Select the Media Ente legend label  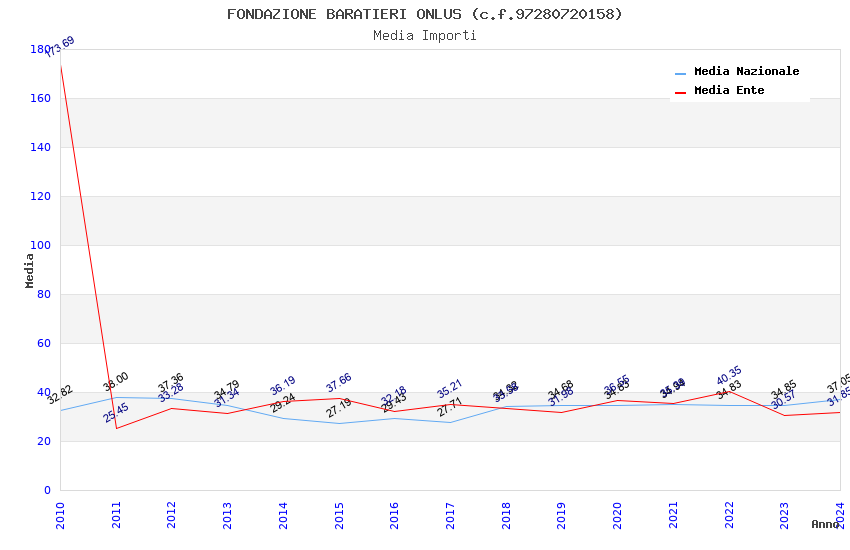point(729,90)
